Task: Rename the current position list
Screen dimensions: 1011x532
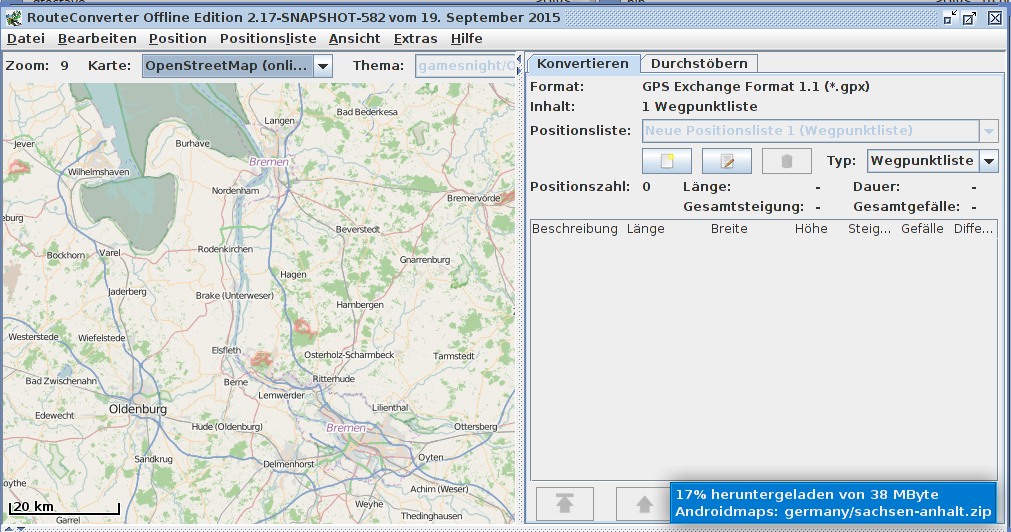Action: (727, 161)
